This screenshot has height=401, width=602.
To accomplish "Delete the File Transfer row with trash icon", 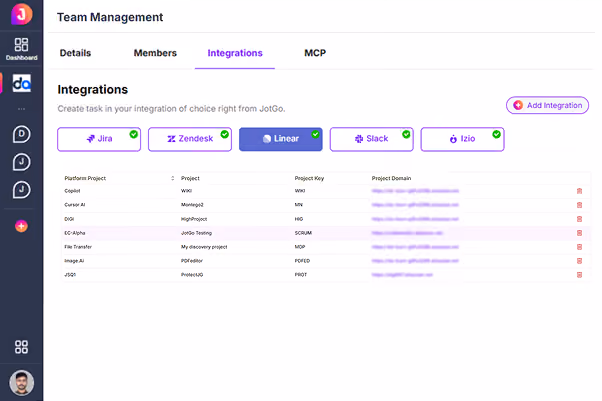I will [579, 247].
